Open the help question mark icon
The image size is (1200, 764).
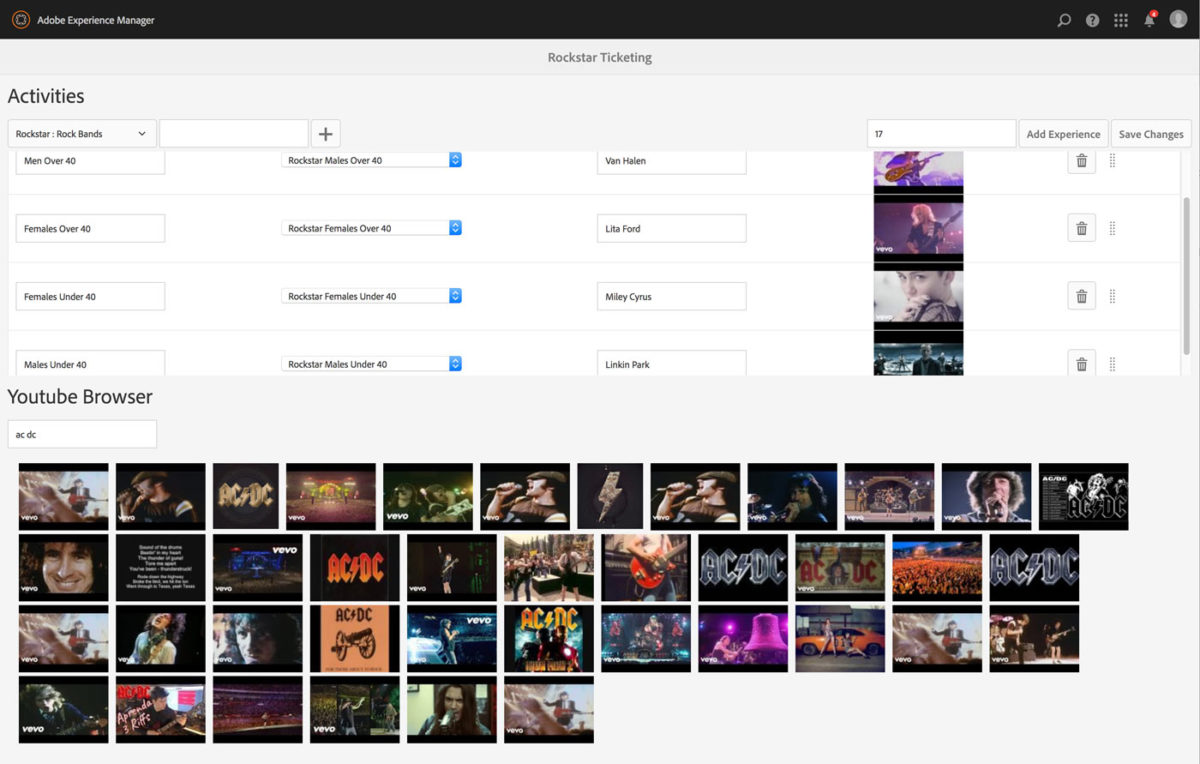coord(1092,20)
